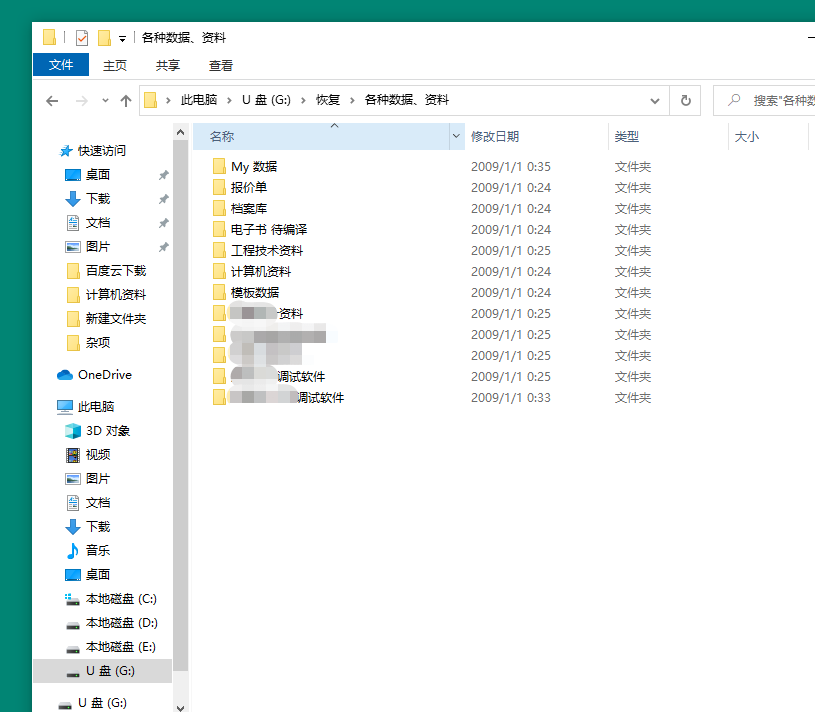Select the 电子书 待编译 folder

coord(269,230)
